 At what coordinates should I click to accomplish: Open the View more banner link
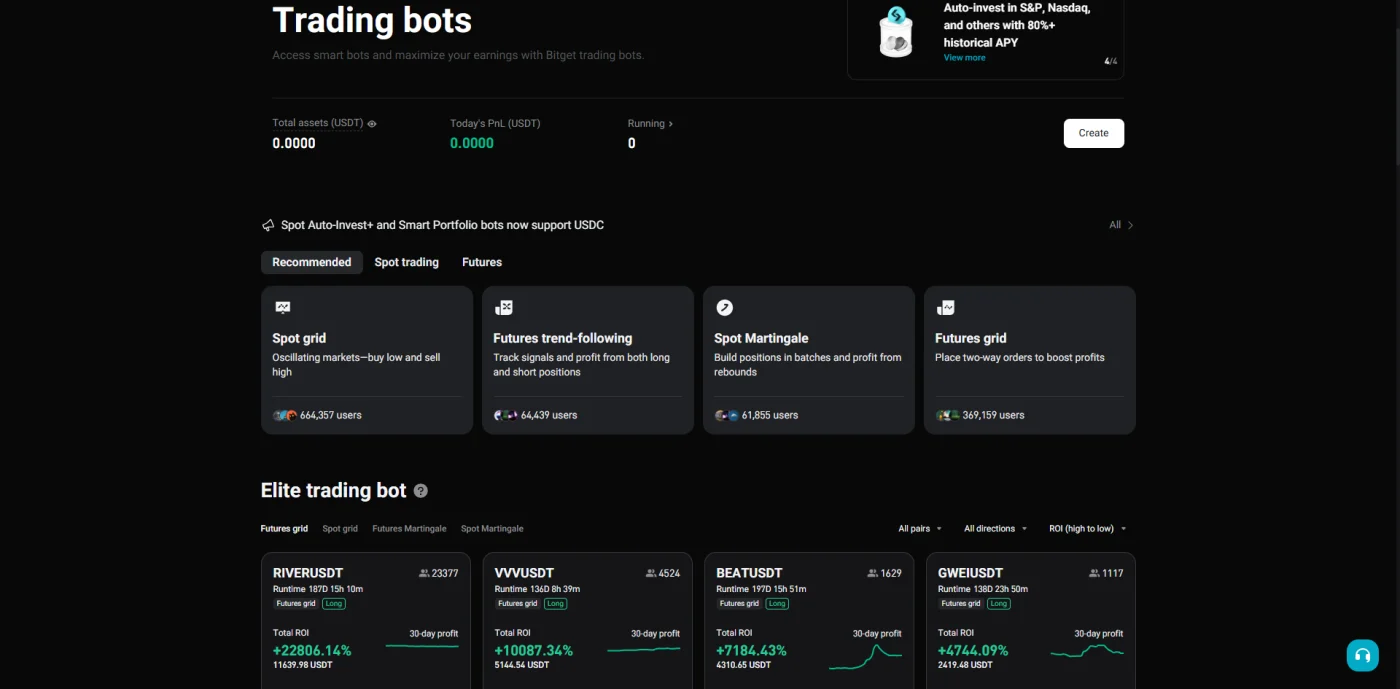964,58
